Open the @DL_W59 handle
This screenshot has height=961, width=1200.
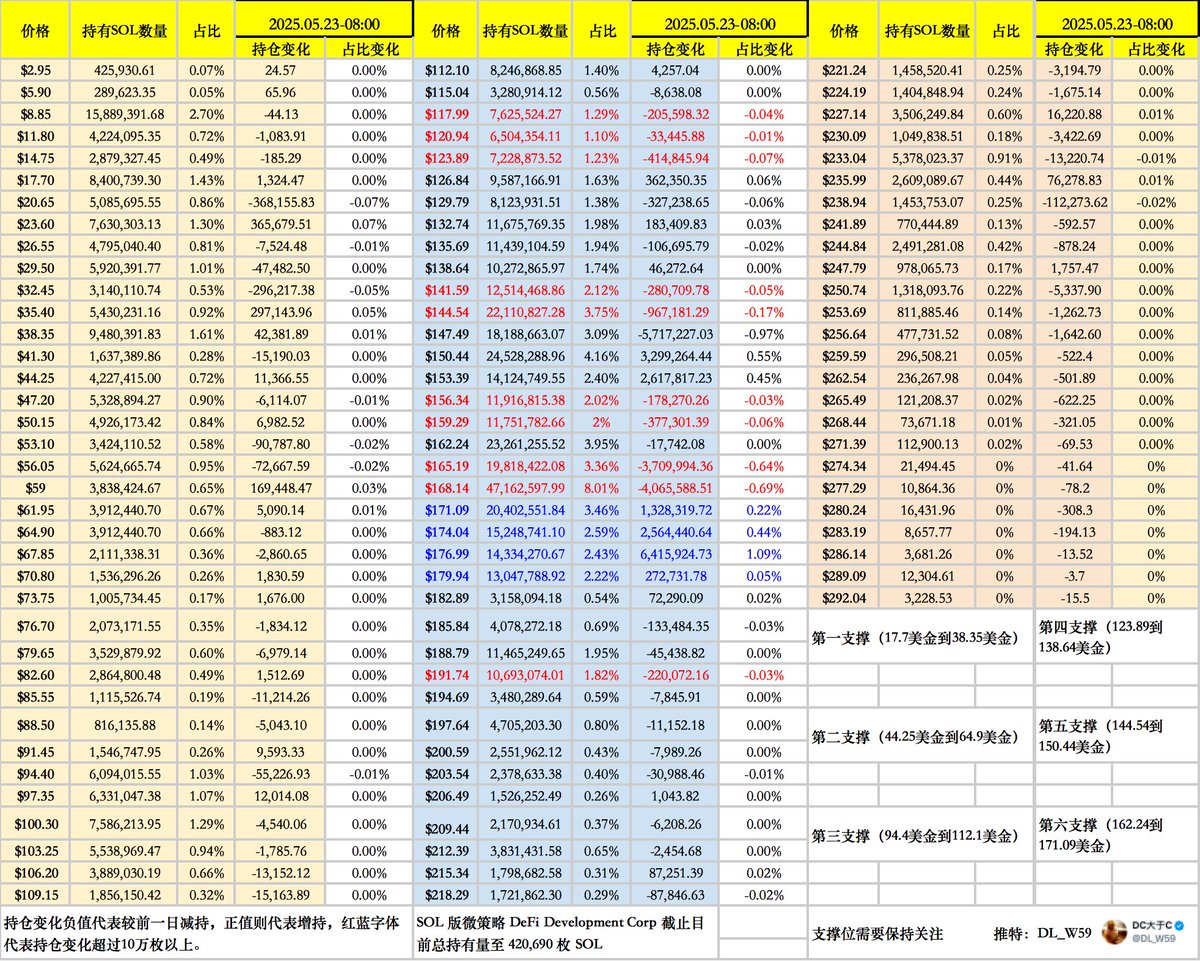pyautogui.click(x=1154, y=940)
